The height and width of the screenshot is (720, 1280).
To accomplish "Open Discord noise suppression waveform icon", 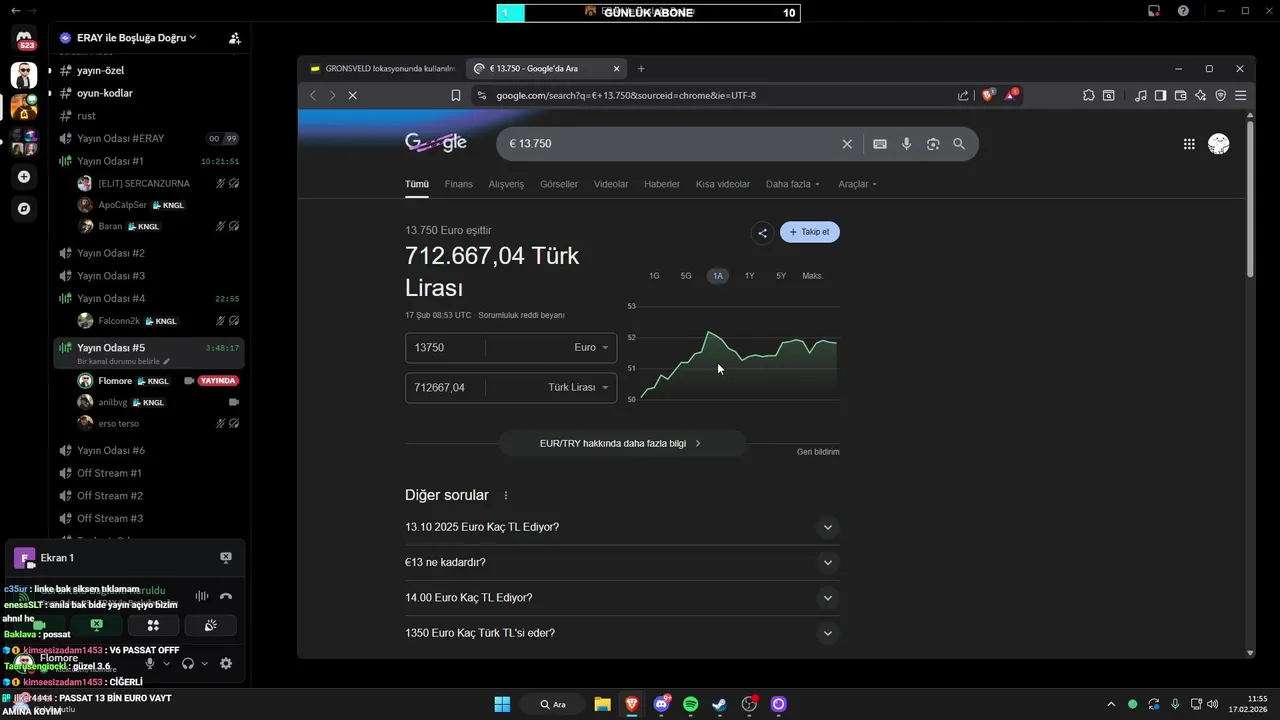I will click(x=202, y=596).
